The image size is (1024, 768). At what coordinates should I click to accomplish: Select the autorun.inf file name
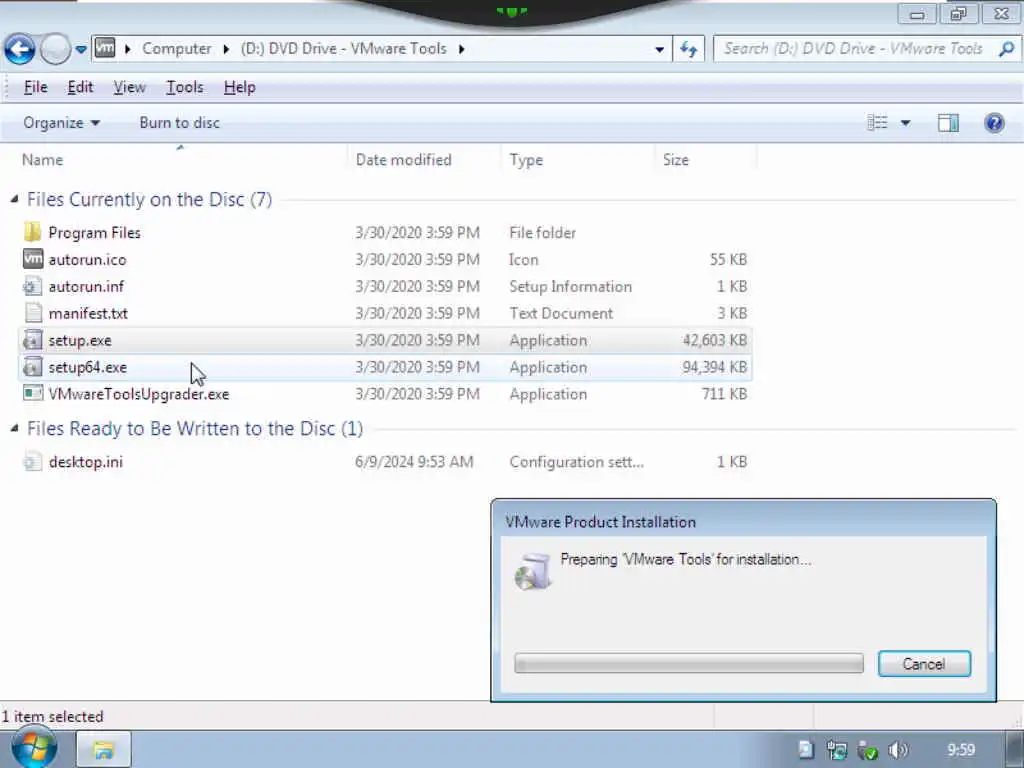tap(86, 287)
